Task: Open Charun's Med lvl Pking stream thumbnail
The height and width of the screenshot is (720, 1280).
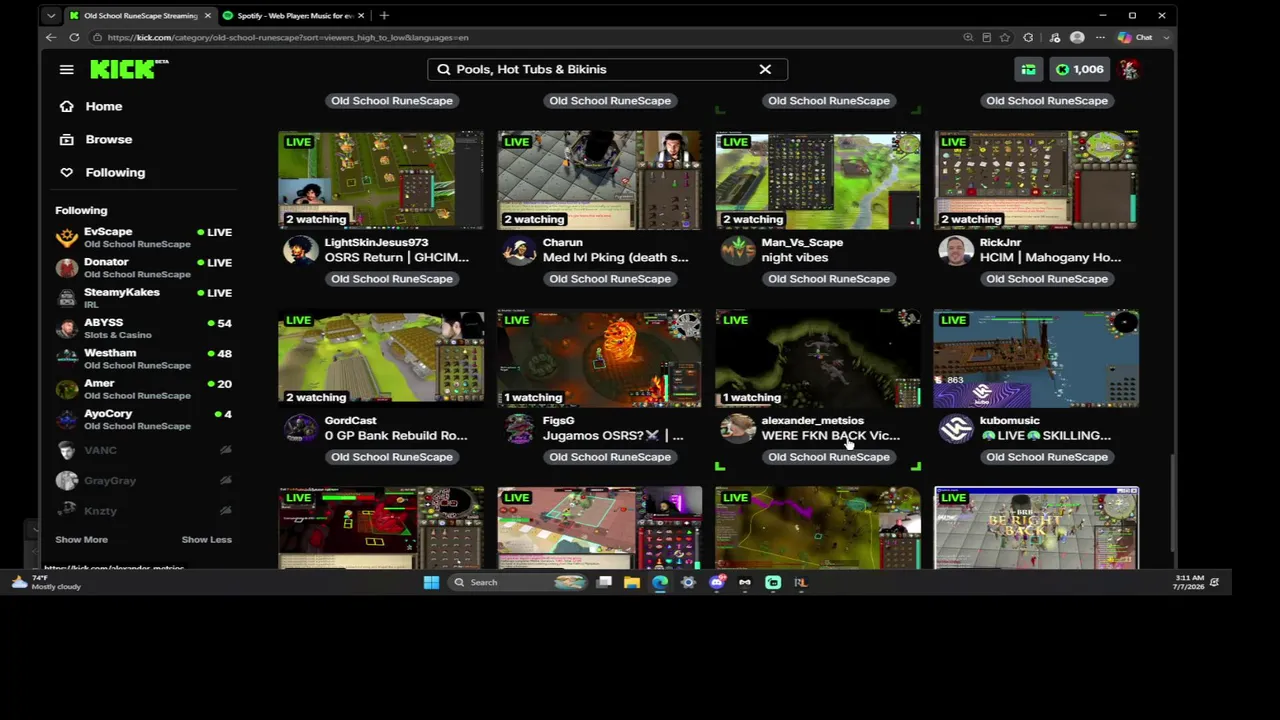Action: 599,180
